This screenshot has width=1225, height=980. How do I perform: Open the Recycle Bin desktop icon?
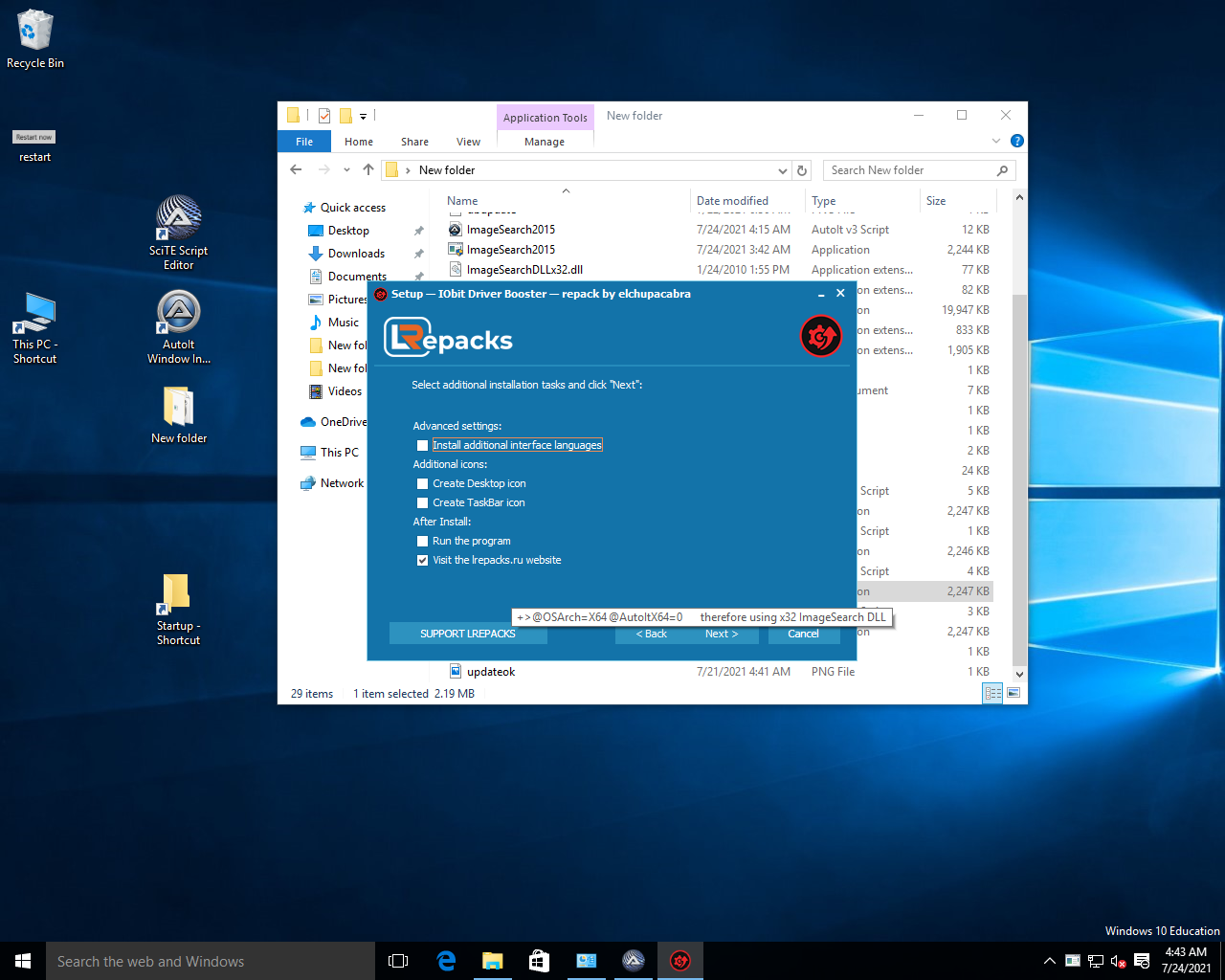click(35, 39)
